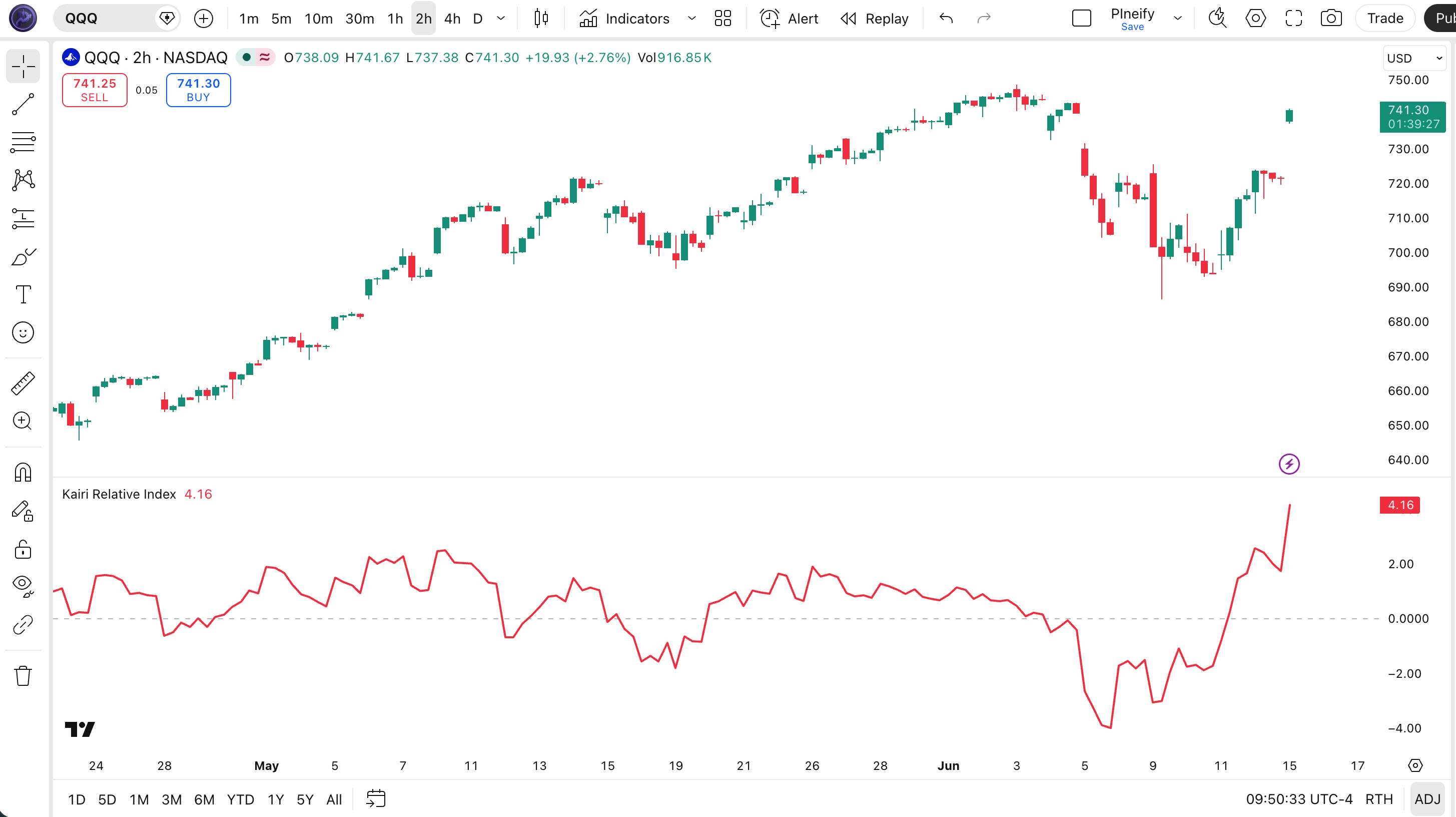1456x817 pixels.
Task: Switch to 5m interval
Action: pos(281,19)
